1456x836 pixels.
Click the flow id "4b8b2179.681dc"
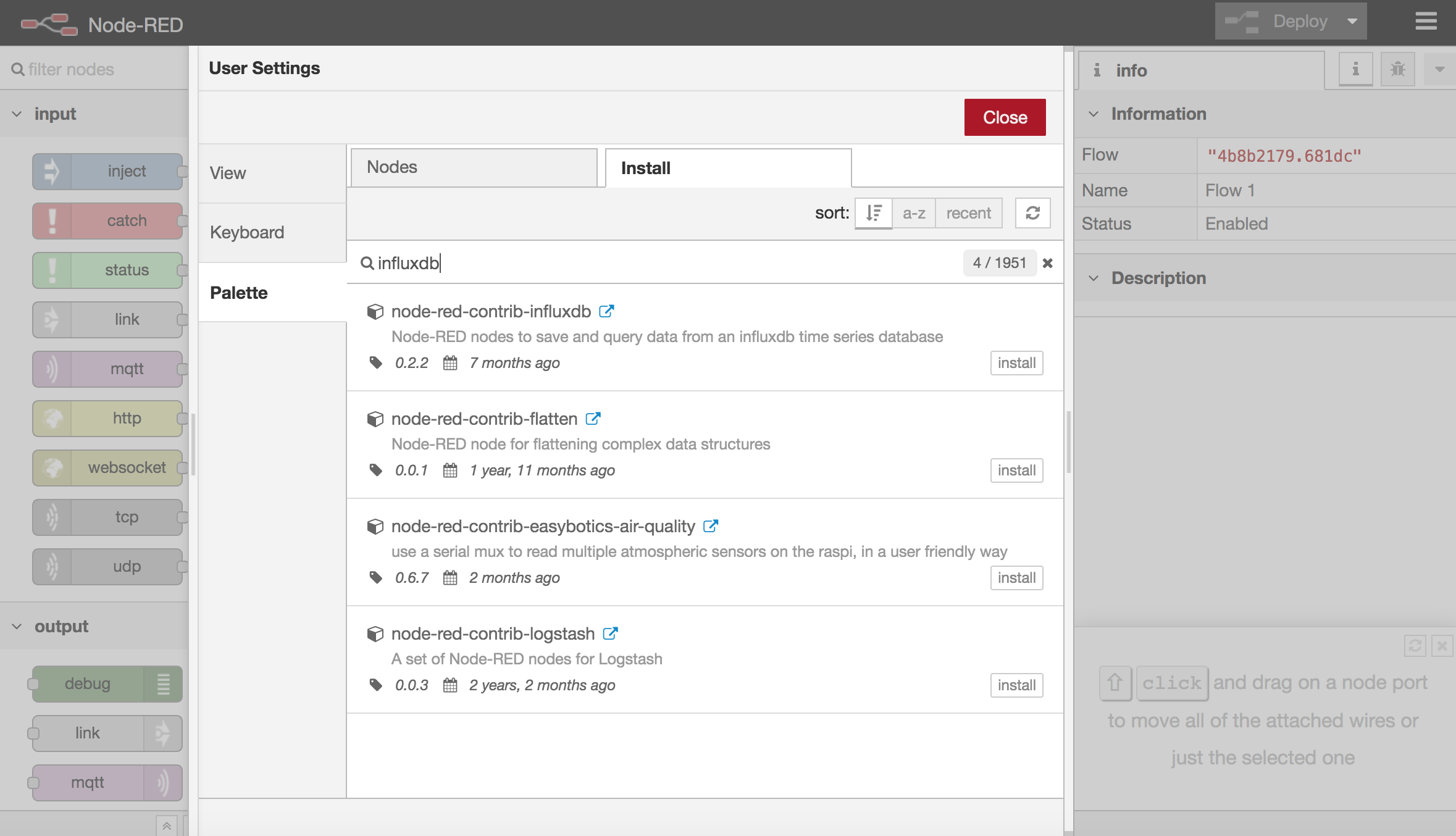[x=1284, y=156]
